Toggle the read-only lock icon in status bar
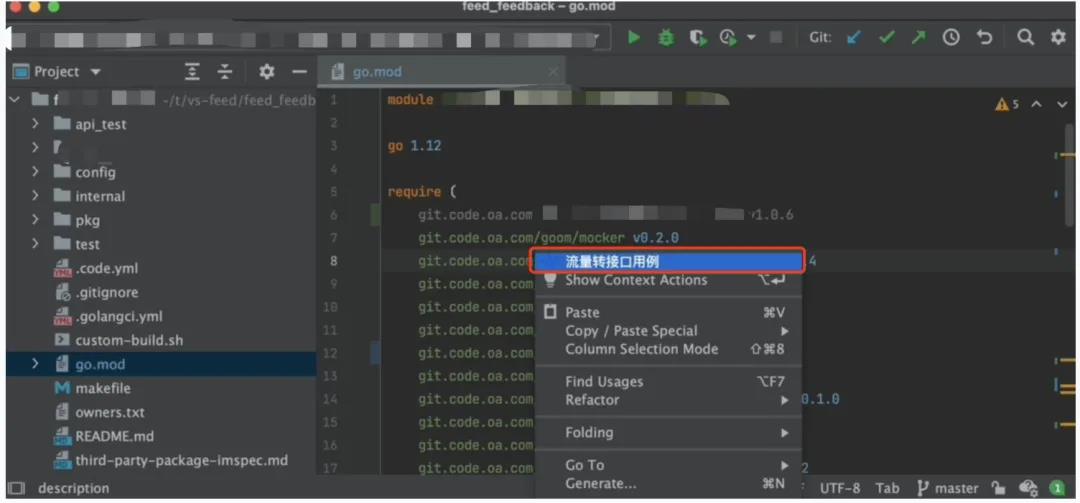 pyautogui.click(x=998, y=488)
